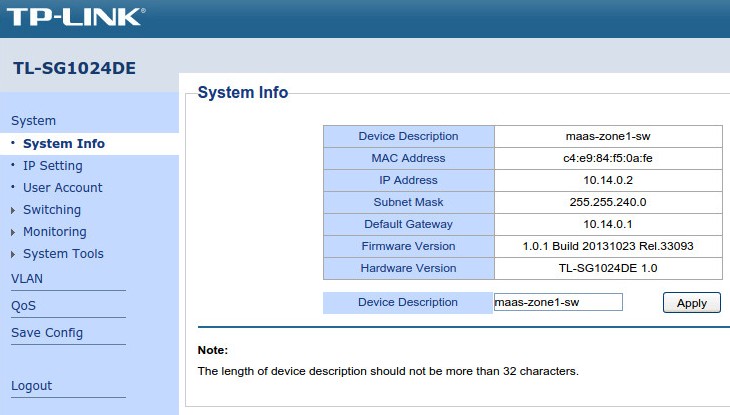This screenshot has width=730, height=415.
Task: Click the System Info heading
Action: [243, 92]
